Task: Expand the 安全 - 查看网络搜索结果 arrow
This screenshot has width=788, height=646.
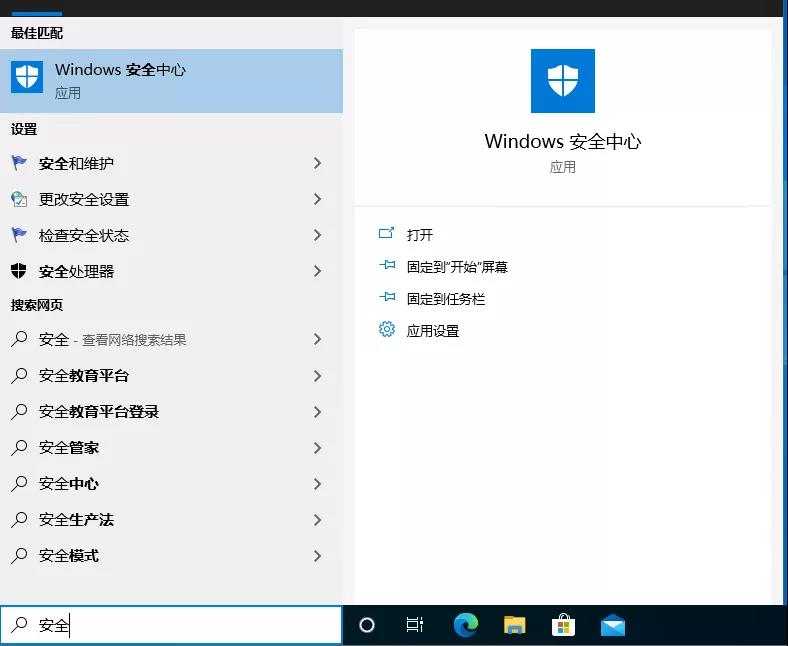Action: [317, 339]
